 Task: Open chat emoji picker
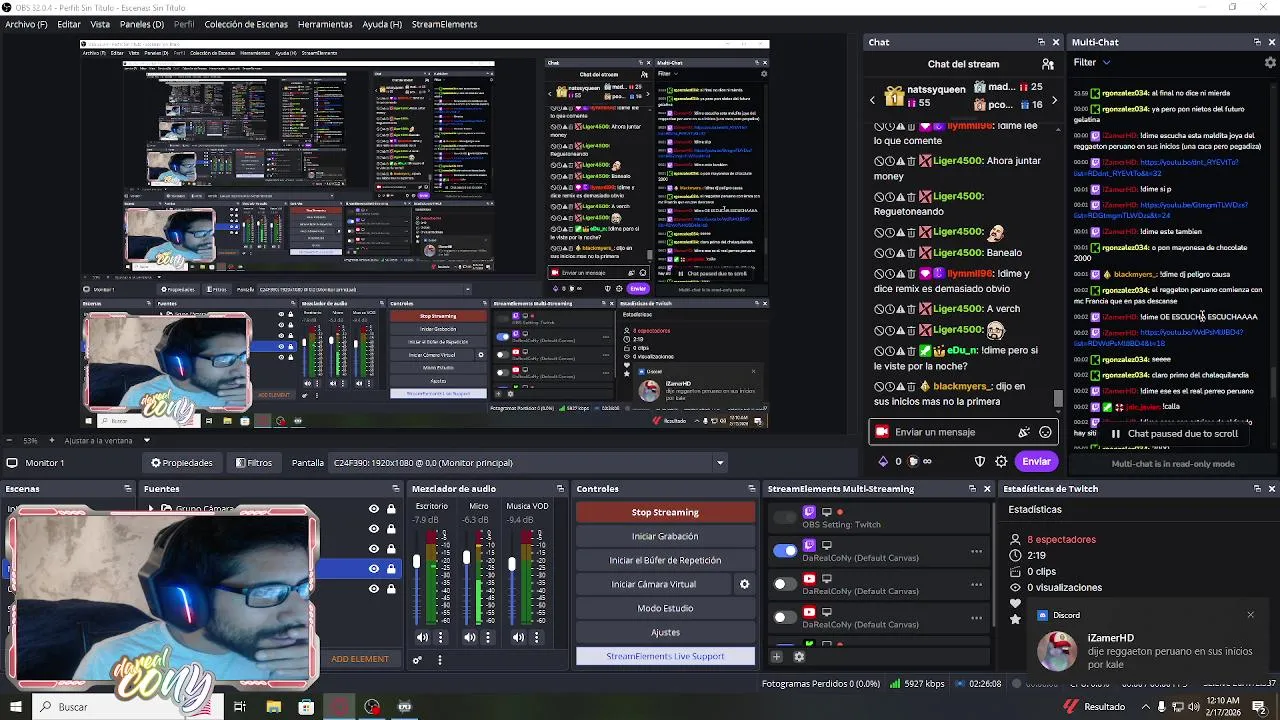1045,432
